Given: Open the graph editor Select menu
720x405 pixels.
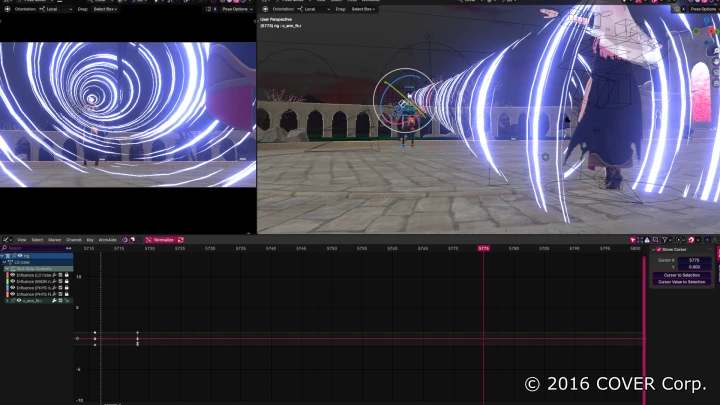Looking at the screenshot, I should point(38,240).
